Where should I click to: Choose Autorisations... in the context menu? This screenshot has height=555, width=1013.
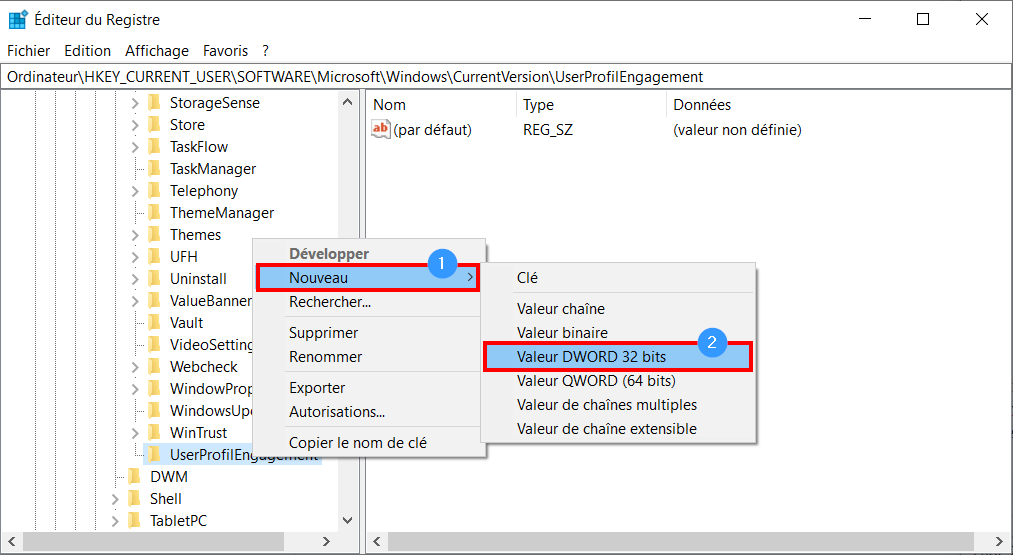point(368,412)
